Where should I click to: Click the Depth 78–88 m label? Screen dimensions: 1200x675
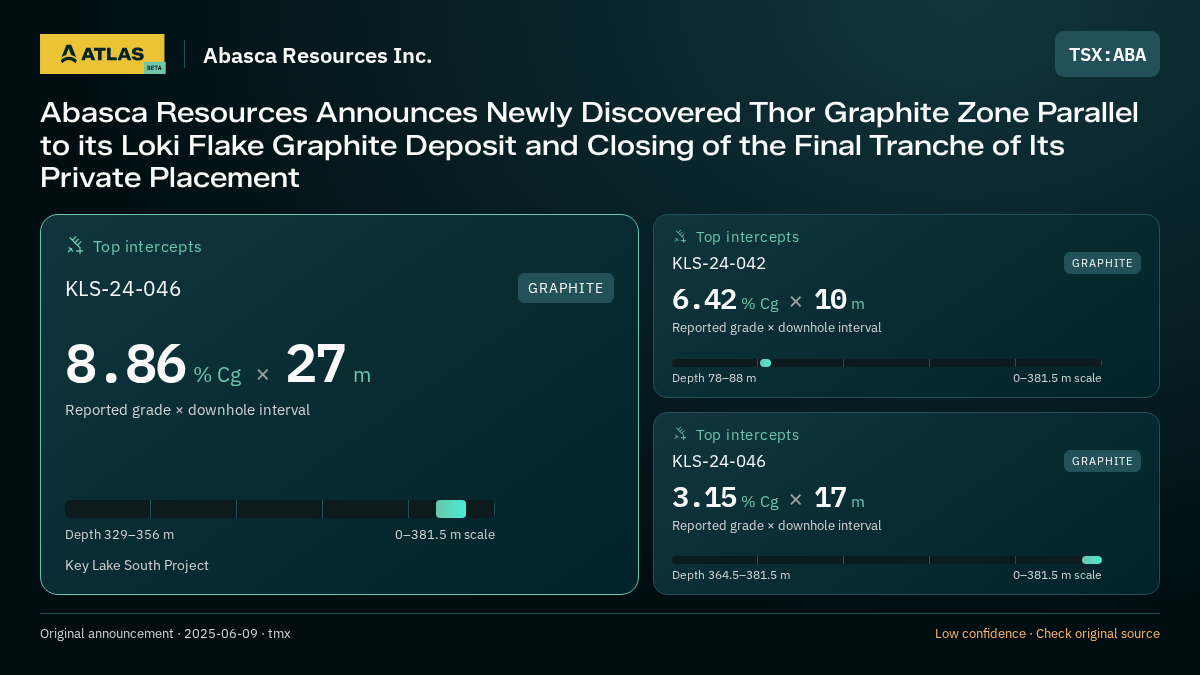click(x=714, y=378)
